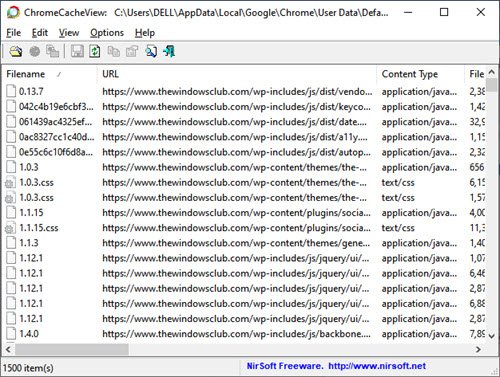Screen dimensions: 500x377
Task: Click the Properties toolbar icon
Action: pos(132,52)
